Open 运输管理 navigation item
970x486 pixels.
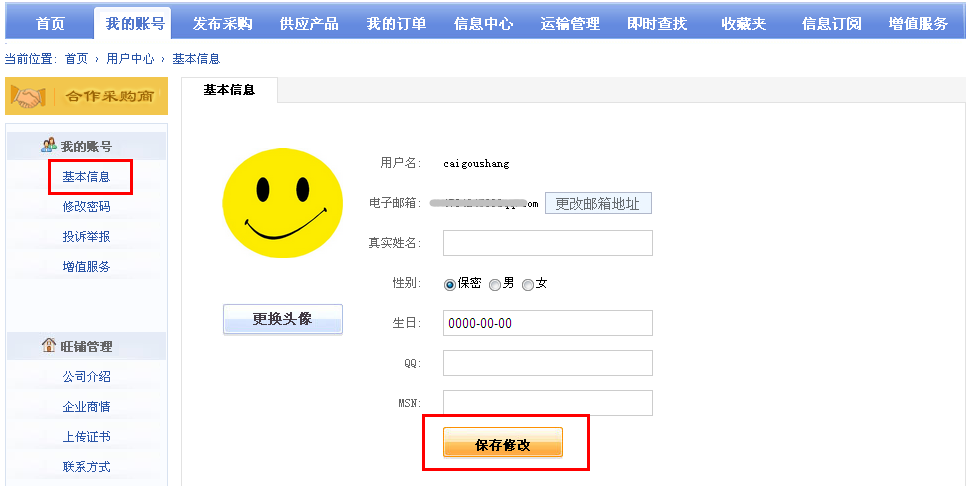pos(570,24)
